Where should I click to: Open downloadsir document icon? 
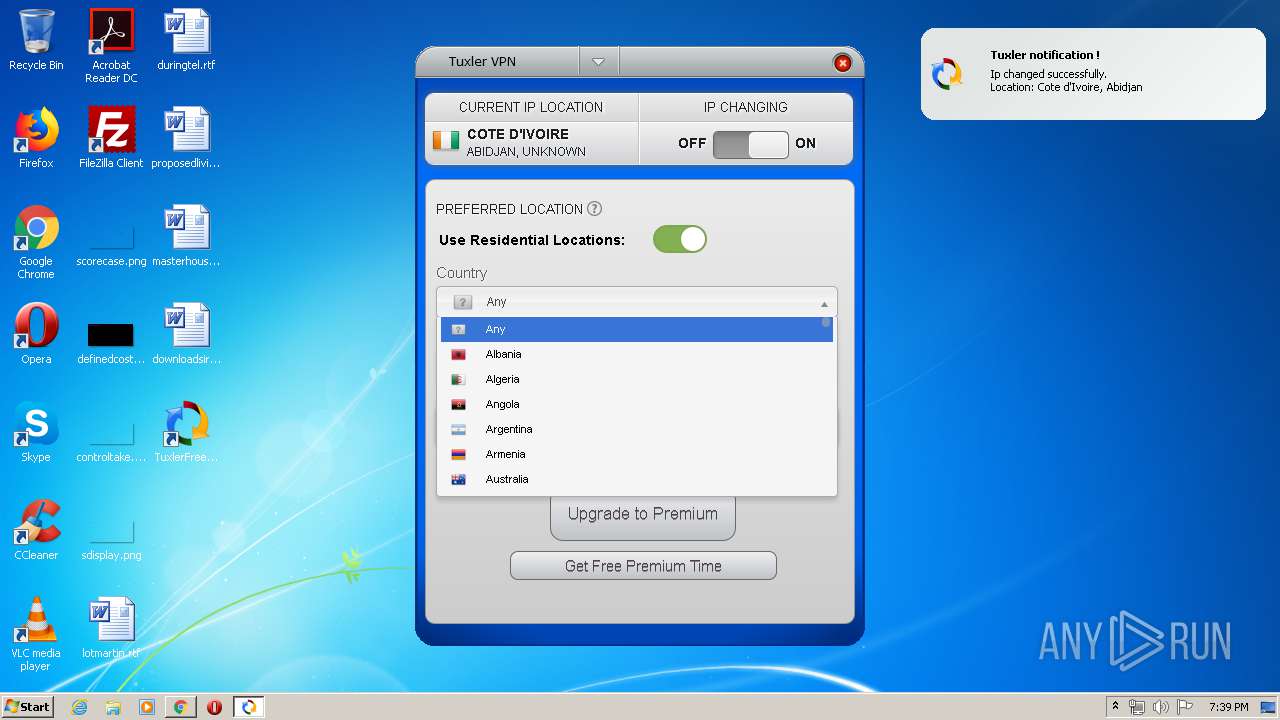click(x=186, y=334)
